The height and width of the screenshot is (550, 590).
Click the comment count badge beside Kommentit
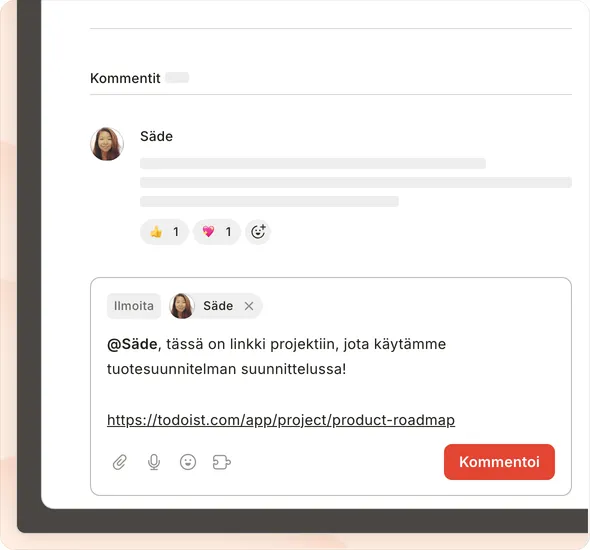(177, 77)
